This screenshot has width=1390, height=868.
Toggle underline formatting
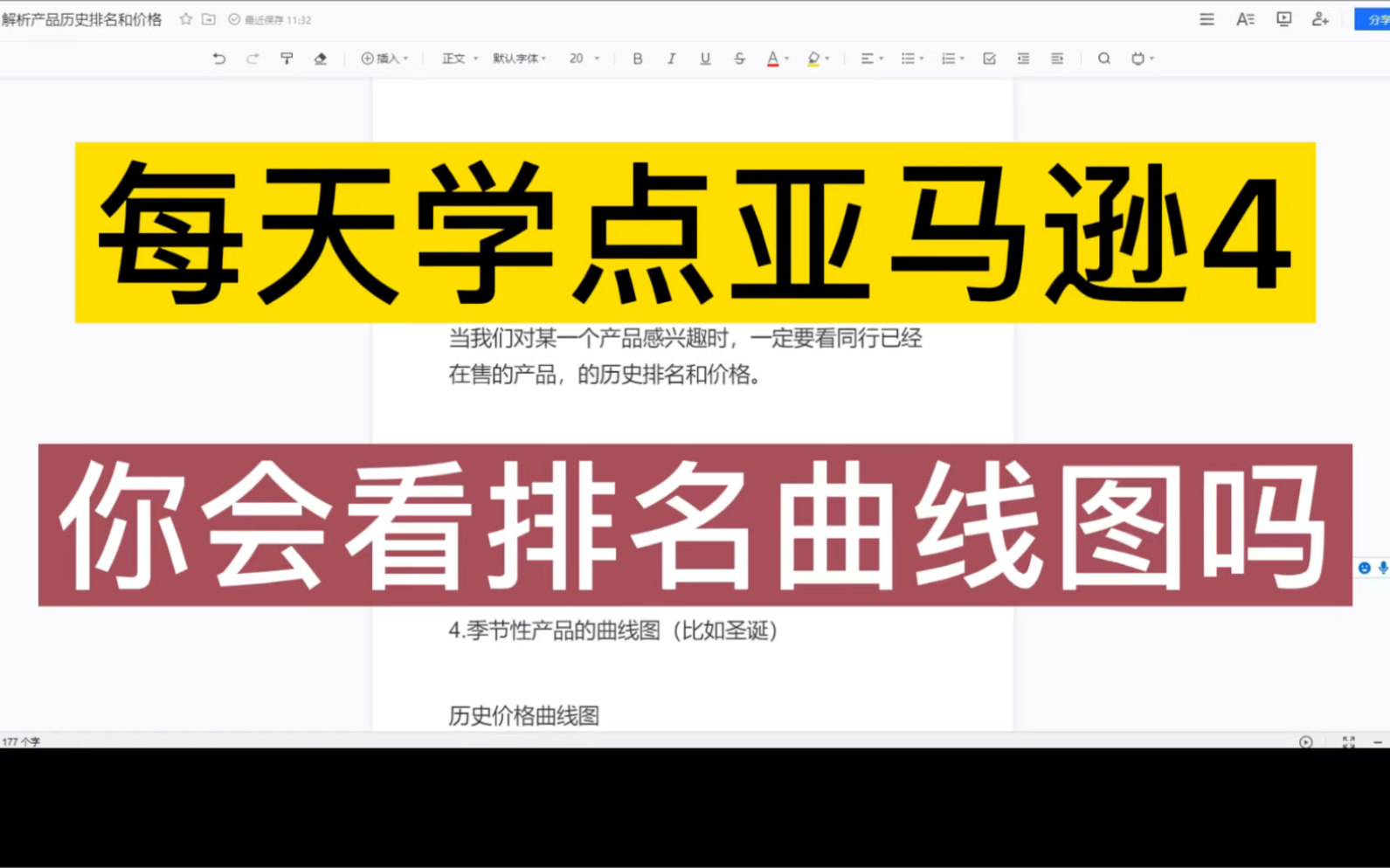705,59
